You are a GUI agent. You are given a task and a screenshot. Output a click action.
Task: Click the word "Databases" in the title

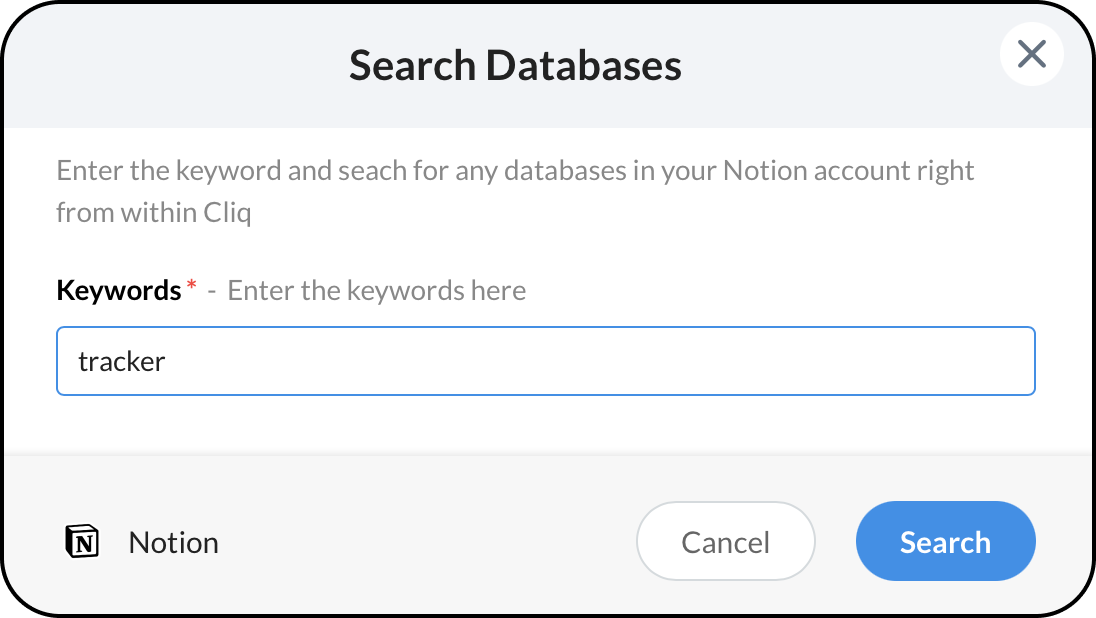[x=584, y=66]
